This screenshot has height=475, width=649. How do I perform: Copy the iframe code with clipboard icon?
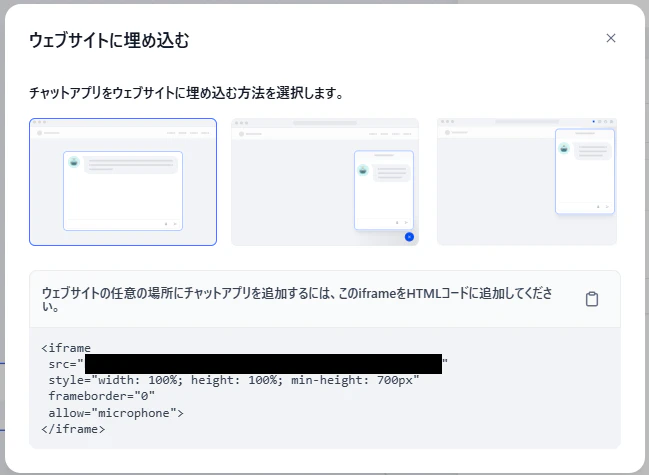592,299
